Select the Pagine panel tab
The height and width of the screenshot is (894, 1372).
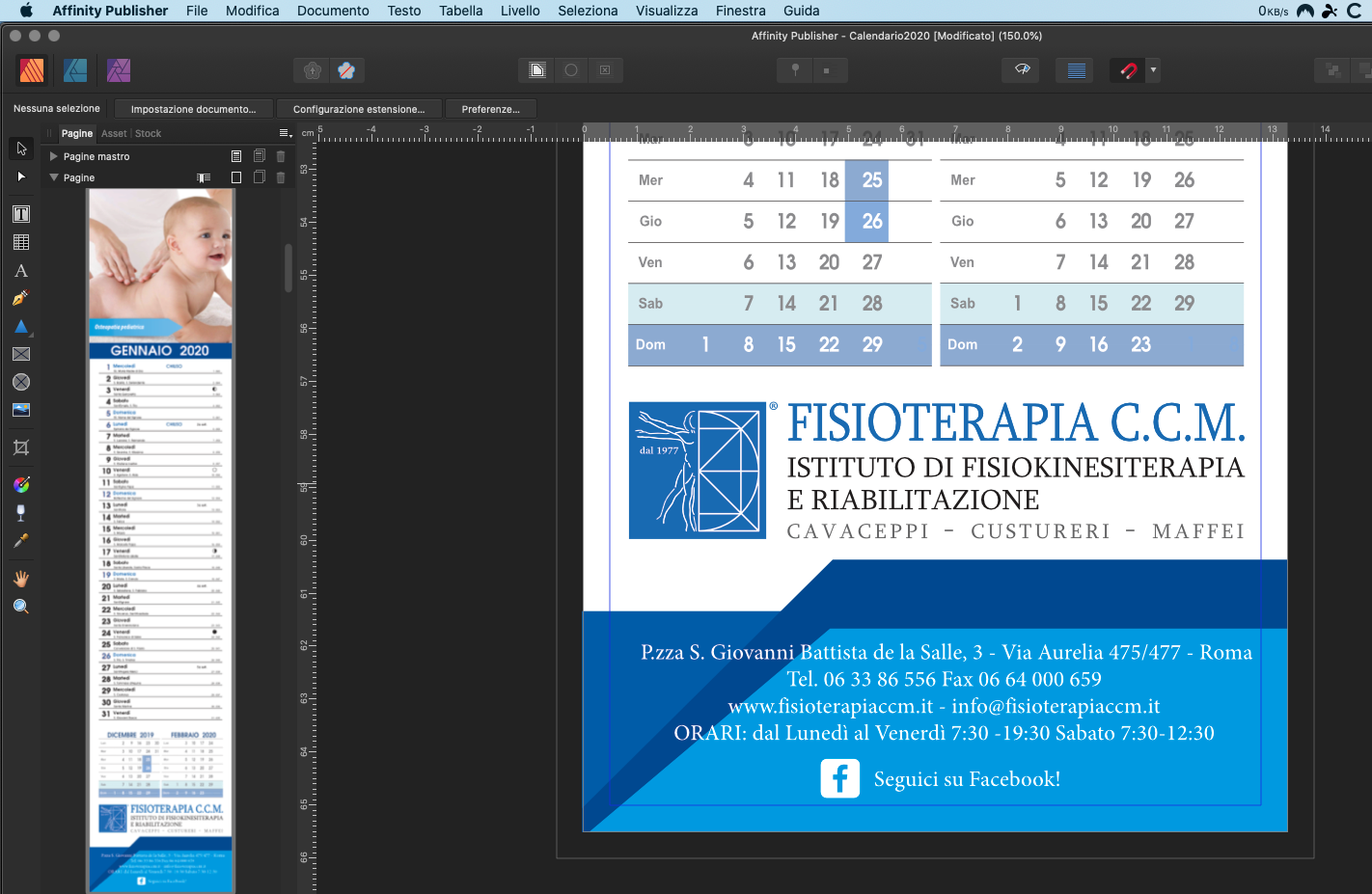tap(77, 133)
